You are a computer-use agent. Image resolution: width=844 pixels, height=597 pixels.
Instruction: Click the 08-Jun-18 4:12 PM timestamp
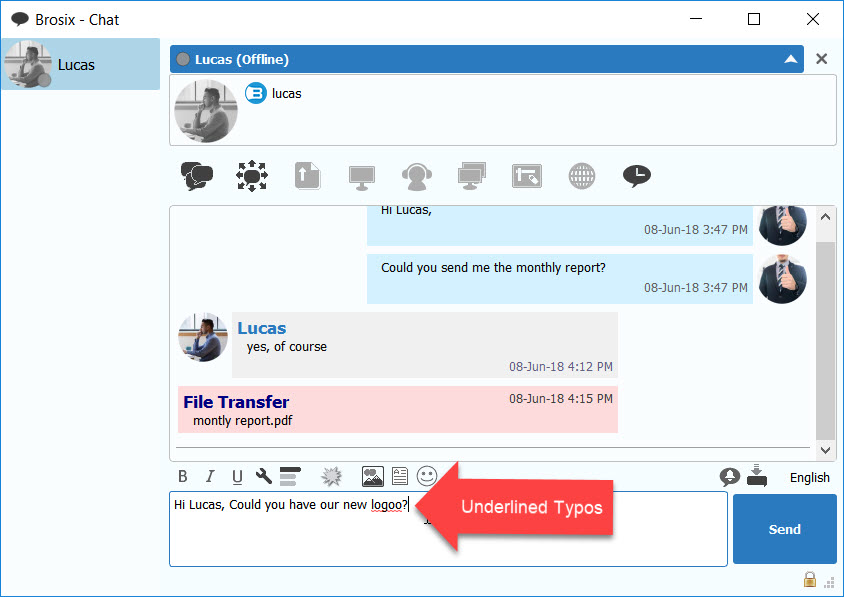561,367
